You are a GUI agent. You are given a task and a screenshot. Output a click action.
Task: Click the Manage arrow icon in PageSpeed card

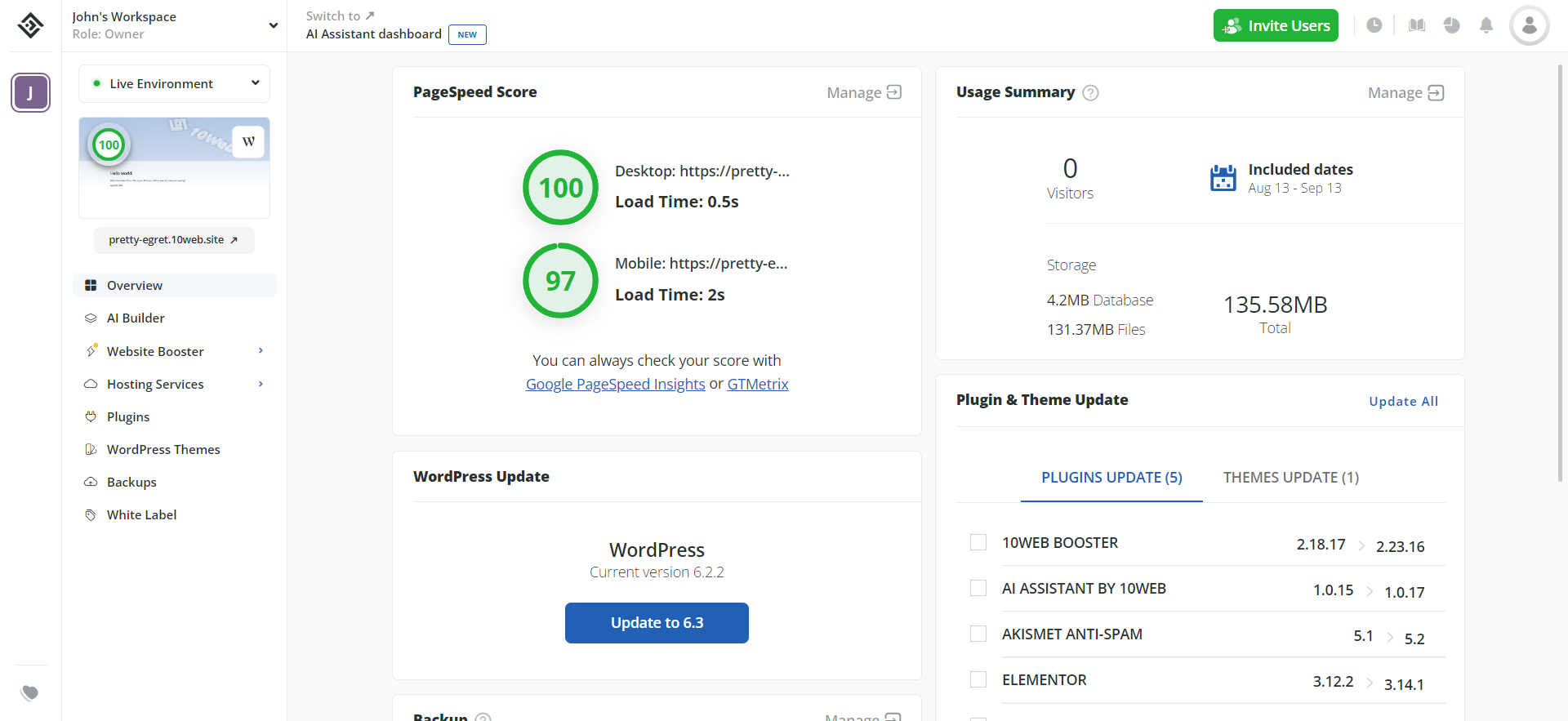click(894, 92)
